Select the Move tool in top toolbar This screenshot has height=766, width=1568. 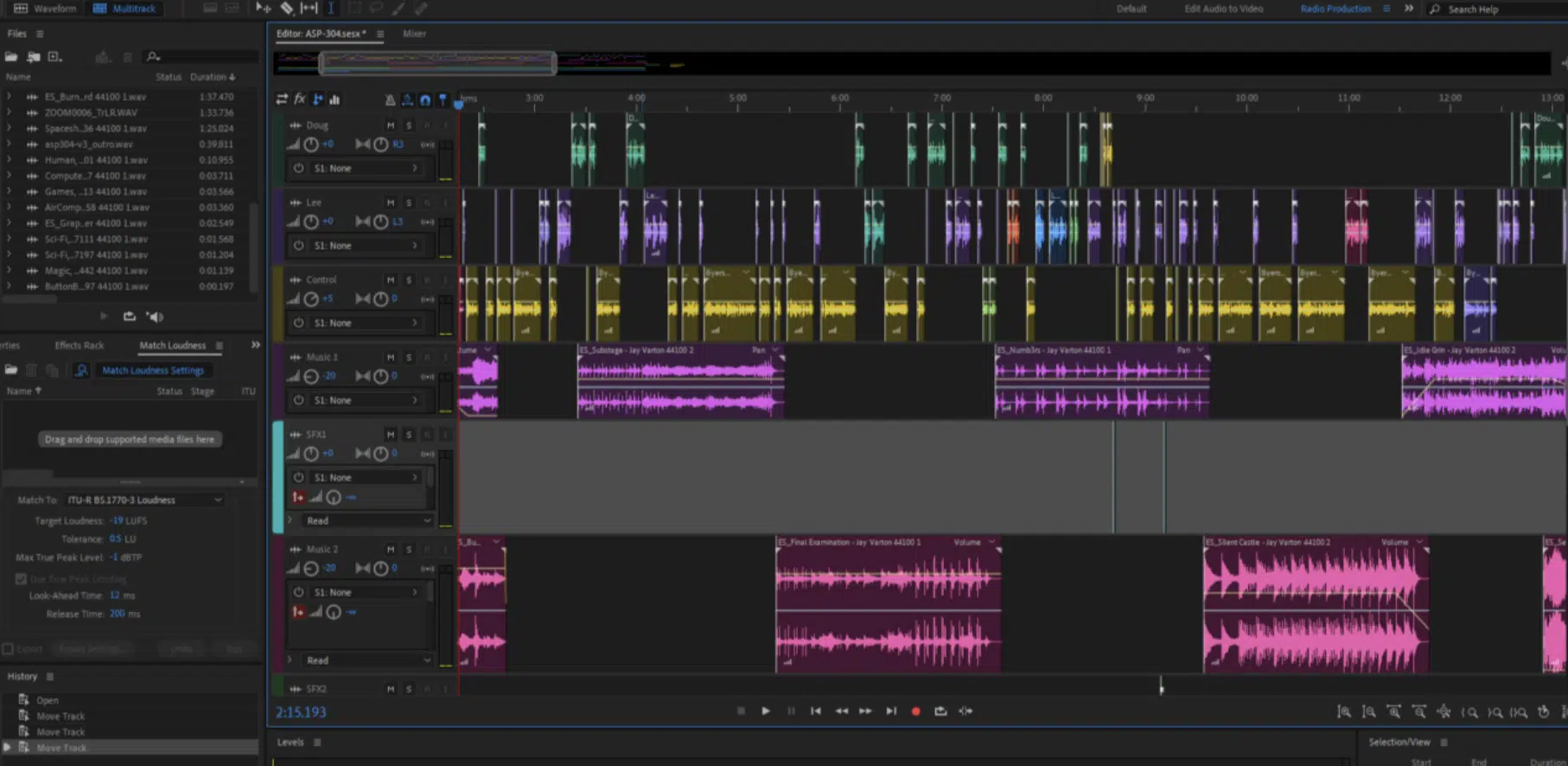point(263,8)
